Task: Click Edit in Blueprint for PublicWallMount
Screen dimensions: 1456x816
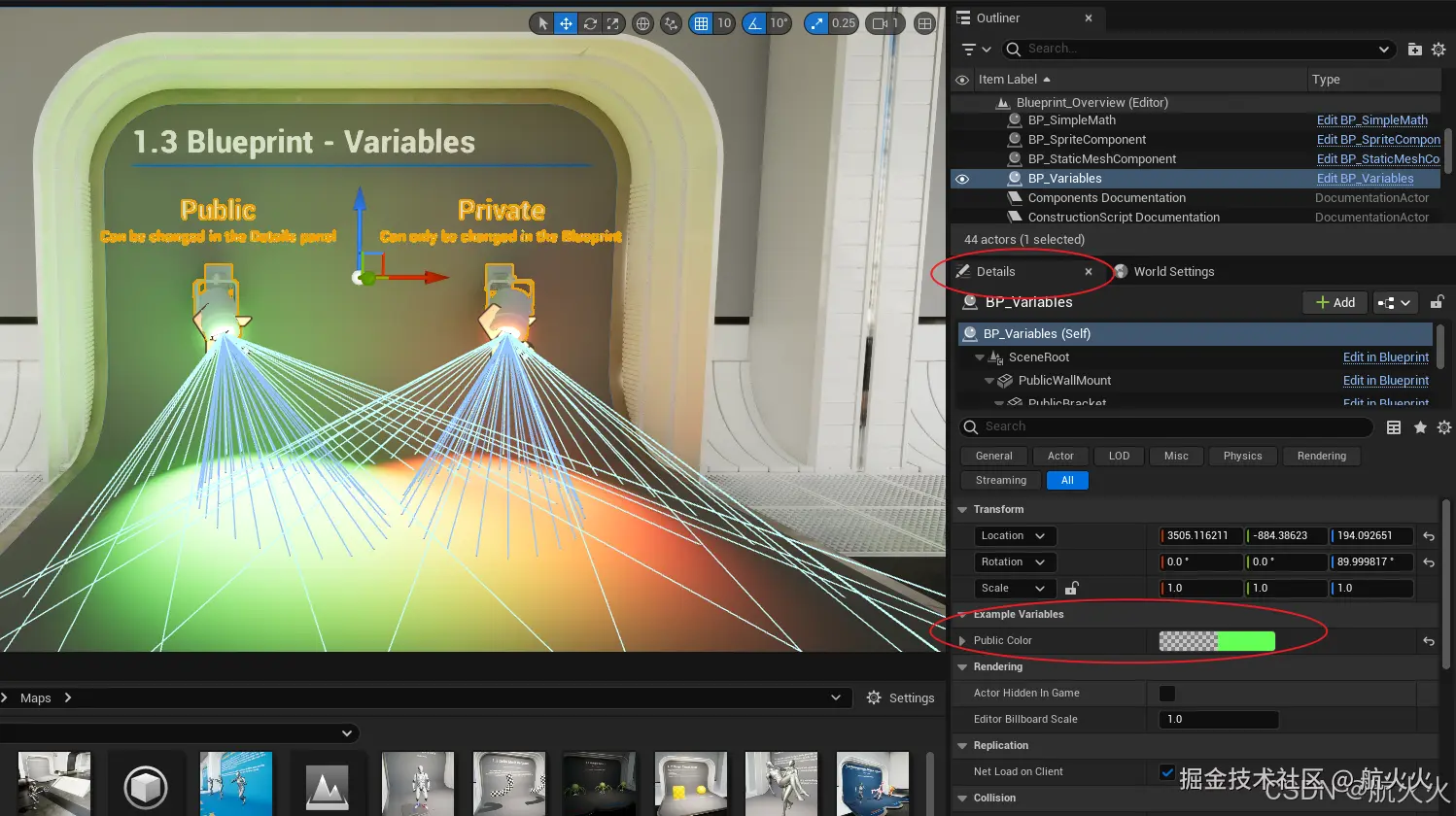Action: pos(1385,381)
